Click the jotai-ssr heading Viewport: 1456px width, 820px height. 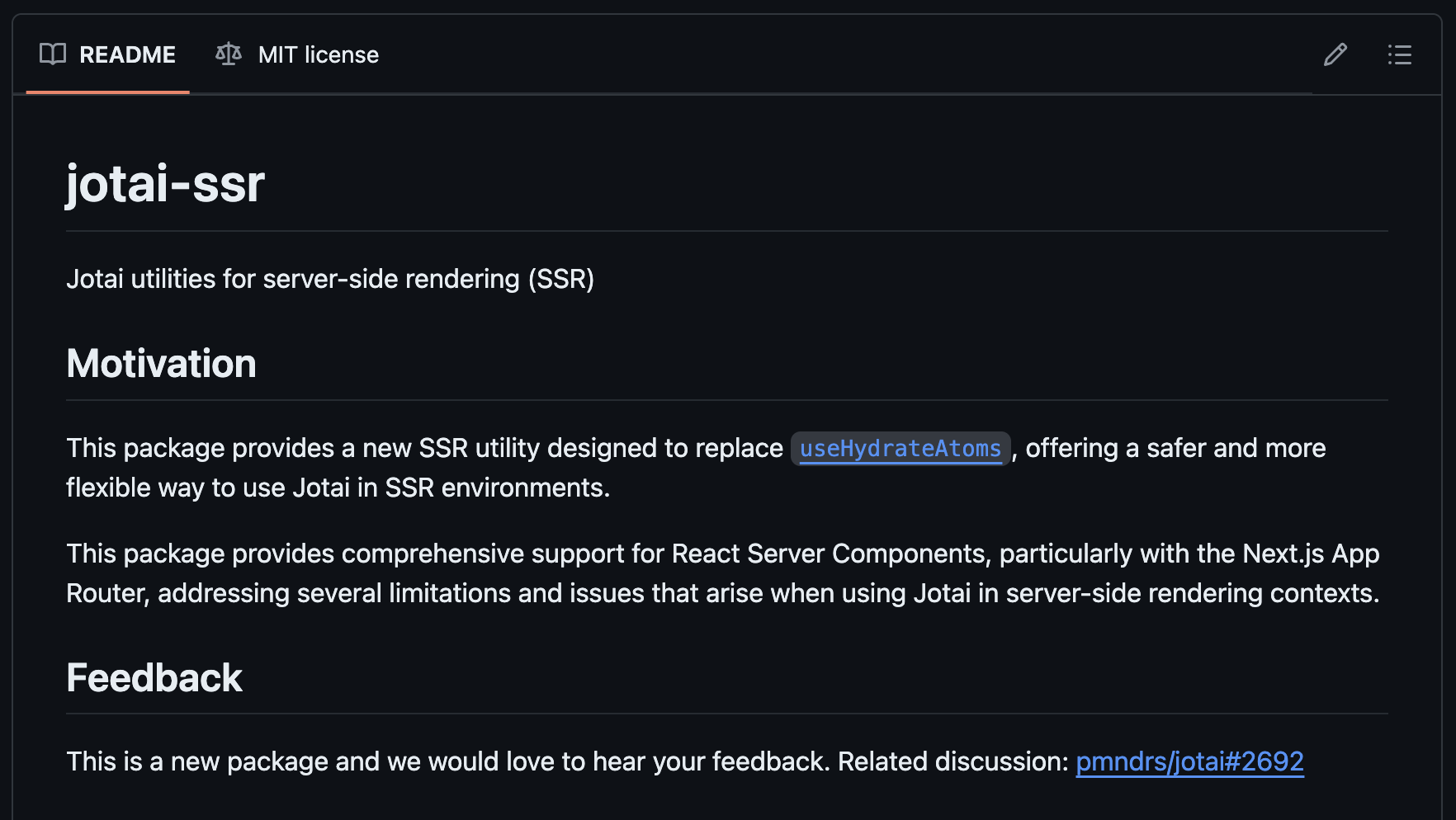165,183
